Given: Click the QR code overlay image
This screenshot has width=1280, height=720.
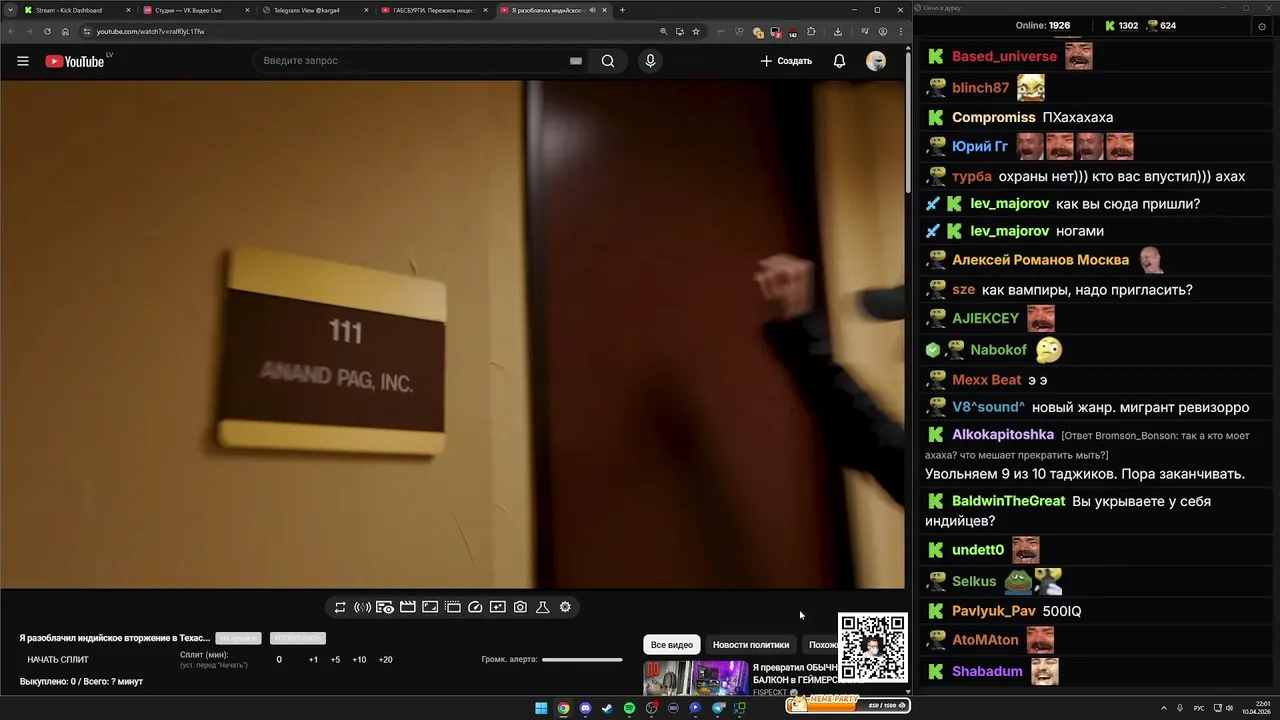Looking at the screenshot, I should [x=873, y=648].
